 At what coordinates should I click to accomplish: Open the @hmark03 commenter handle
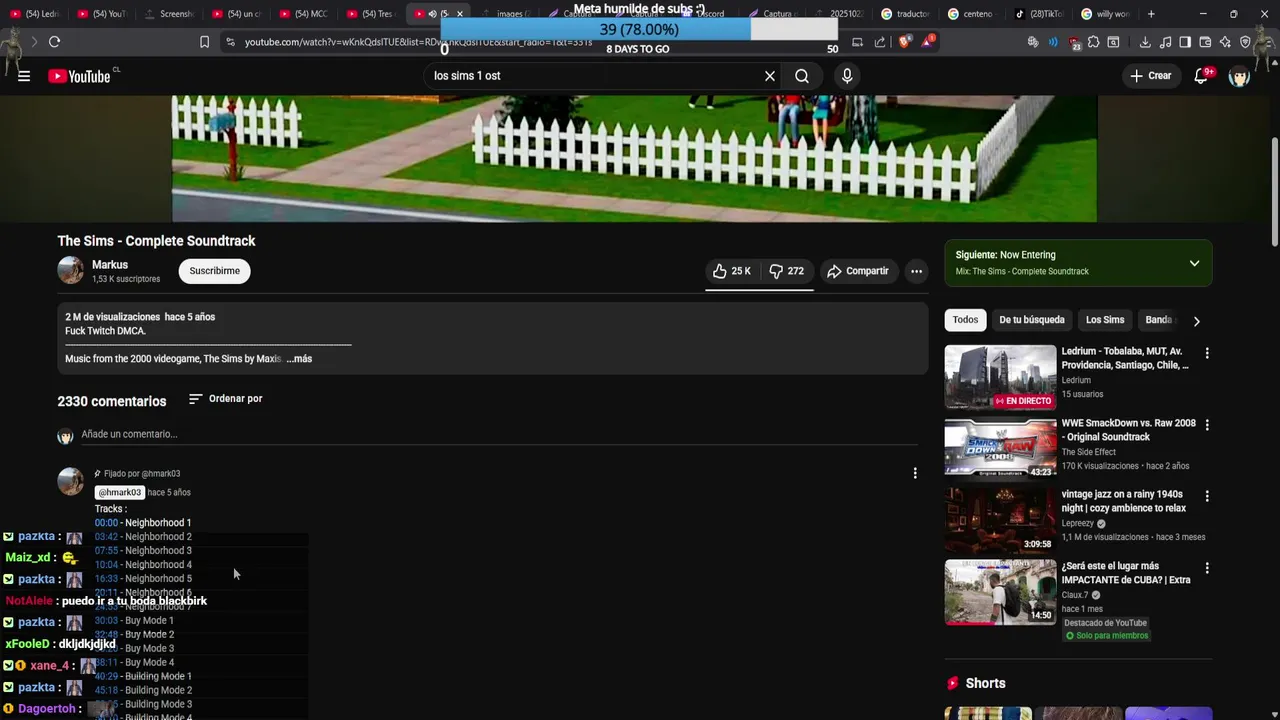point(119,492)
